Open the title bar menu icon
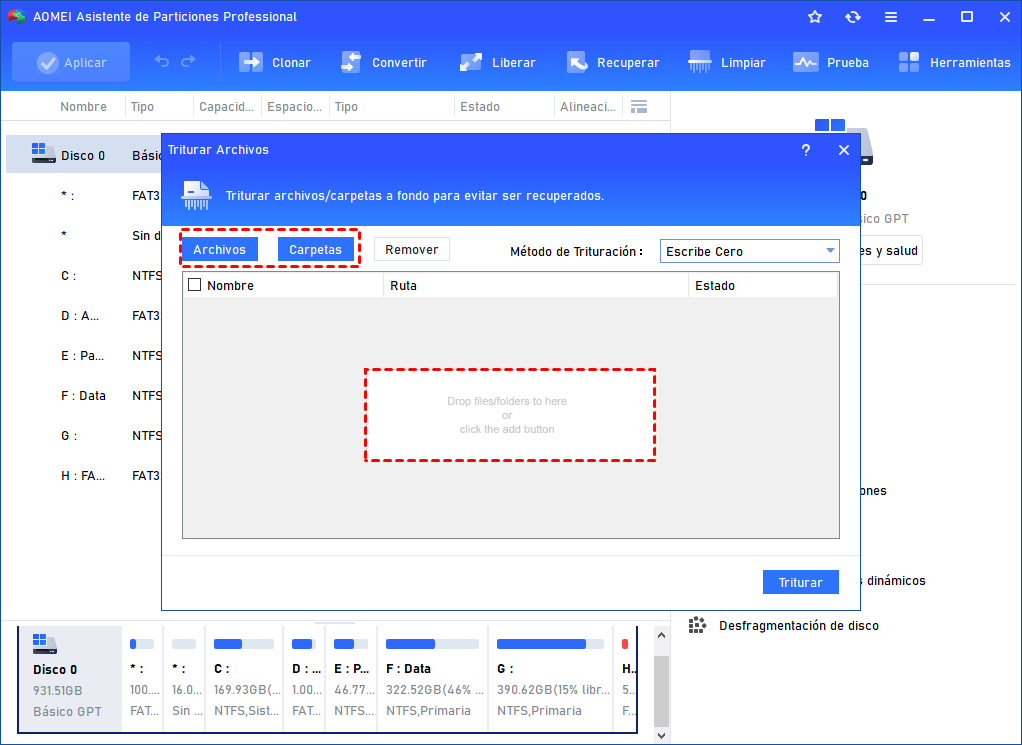 click(890, 17)
